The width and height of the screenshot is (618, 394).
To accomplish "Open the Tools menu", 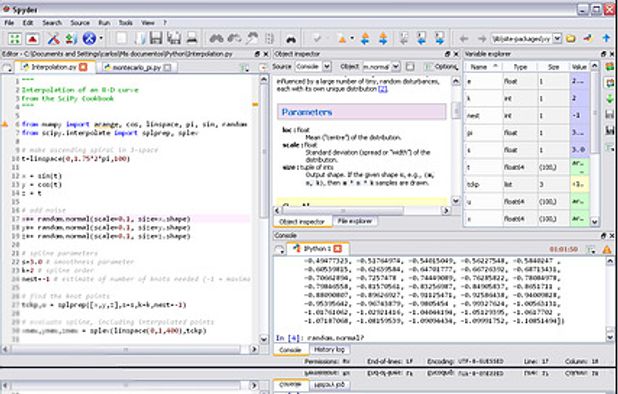I will [126, 22].
